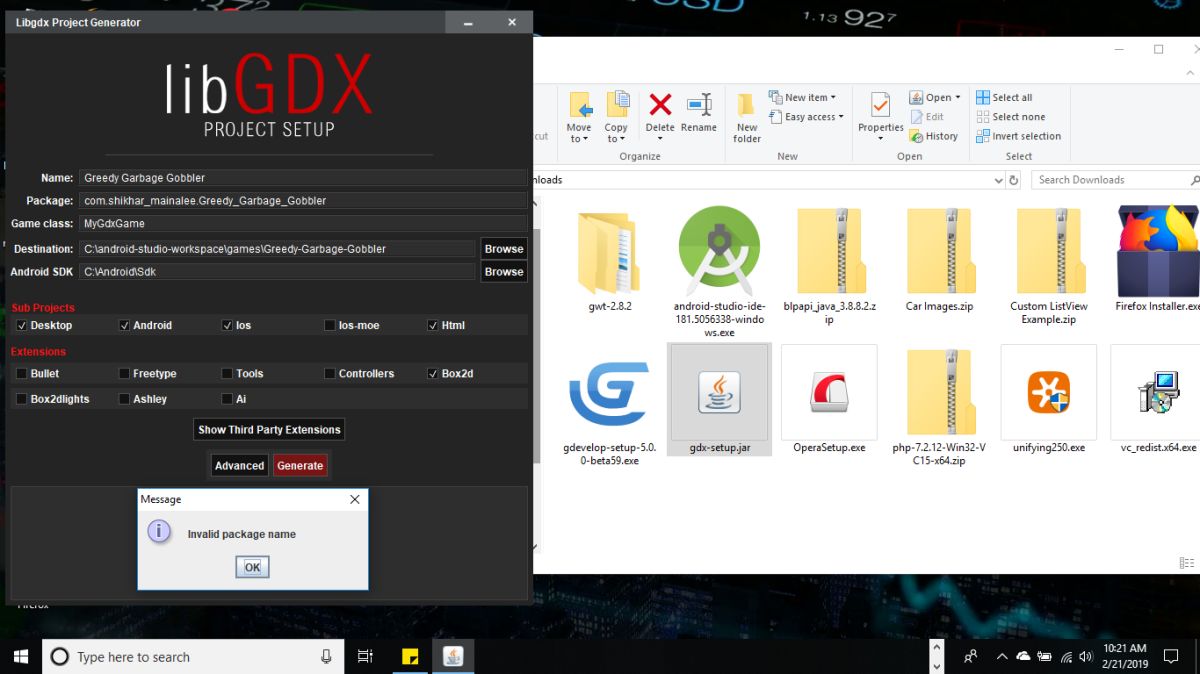Image resolution: width=1200 pixels, height=674 pixels.
Task: Click the Generate button
Action: pos(300,465)
